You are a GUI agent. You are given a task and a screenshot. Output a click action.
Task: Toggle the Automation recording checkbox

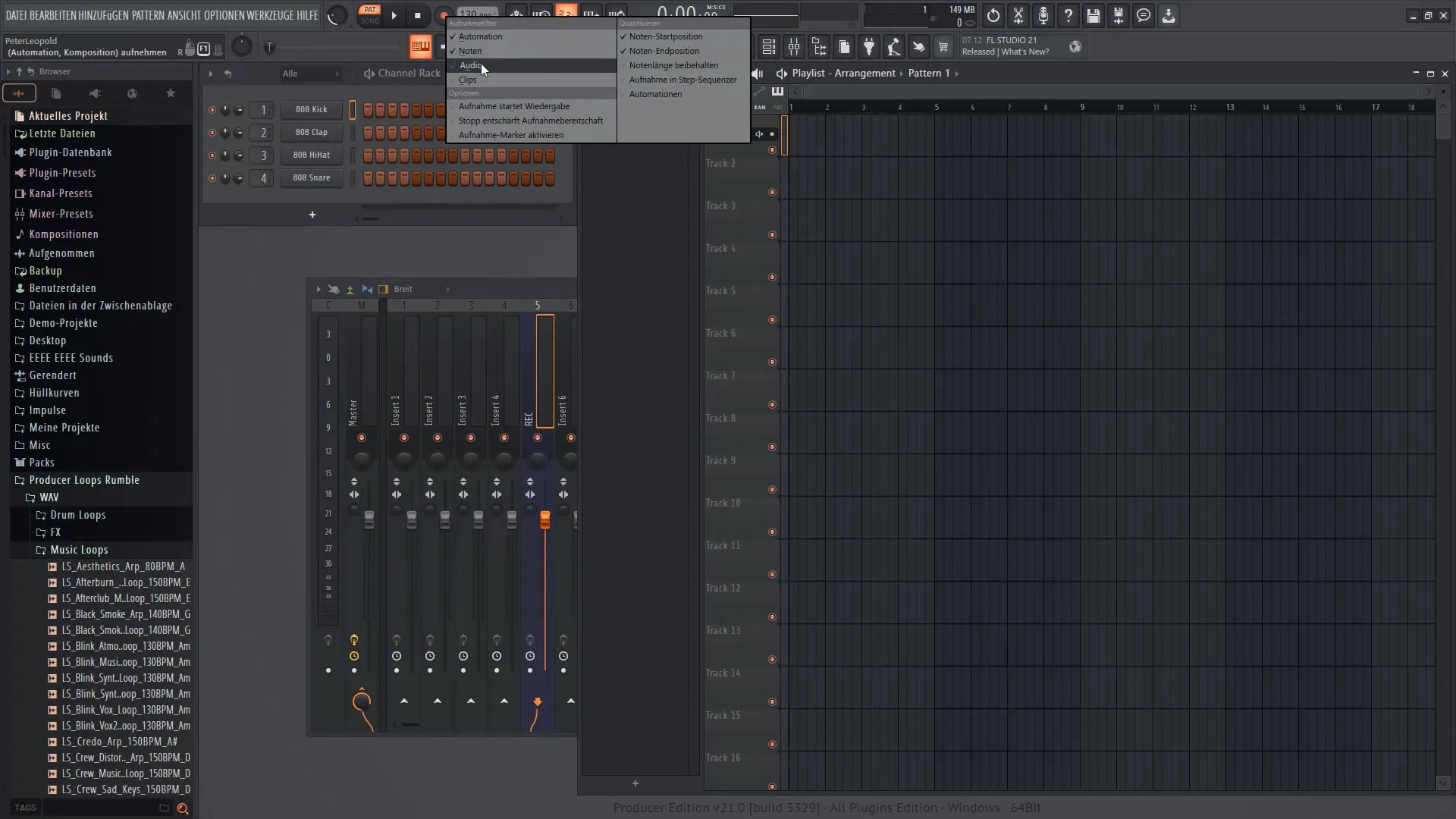click(x=480, y=36)
